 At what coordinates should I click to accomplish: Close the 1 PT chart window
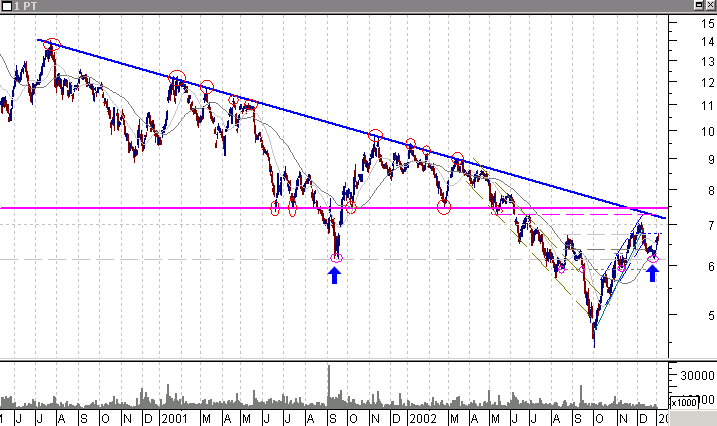tap(710, 5)
